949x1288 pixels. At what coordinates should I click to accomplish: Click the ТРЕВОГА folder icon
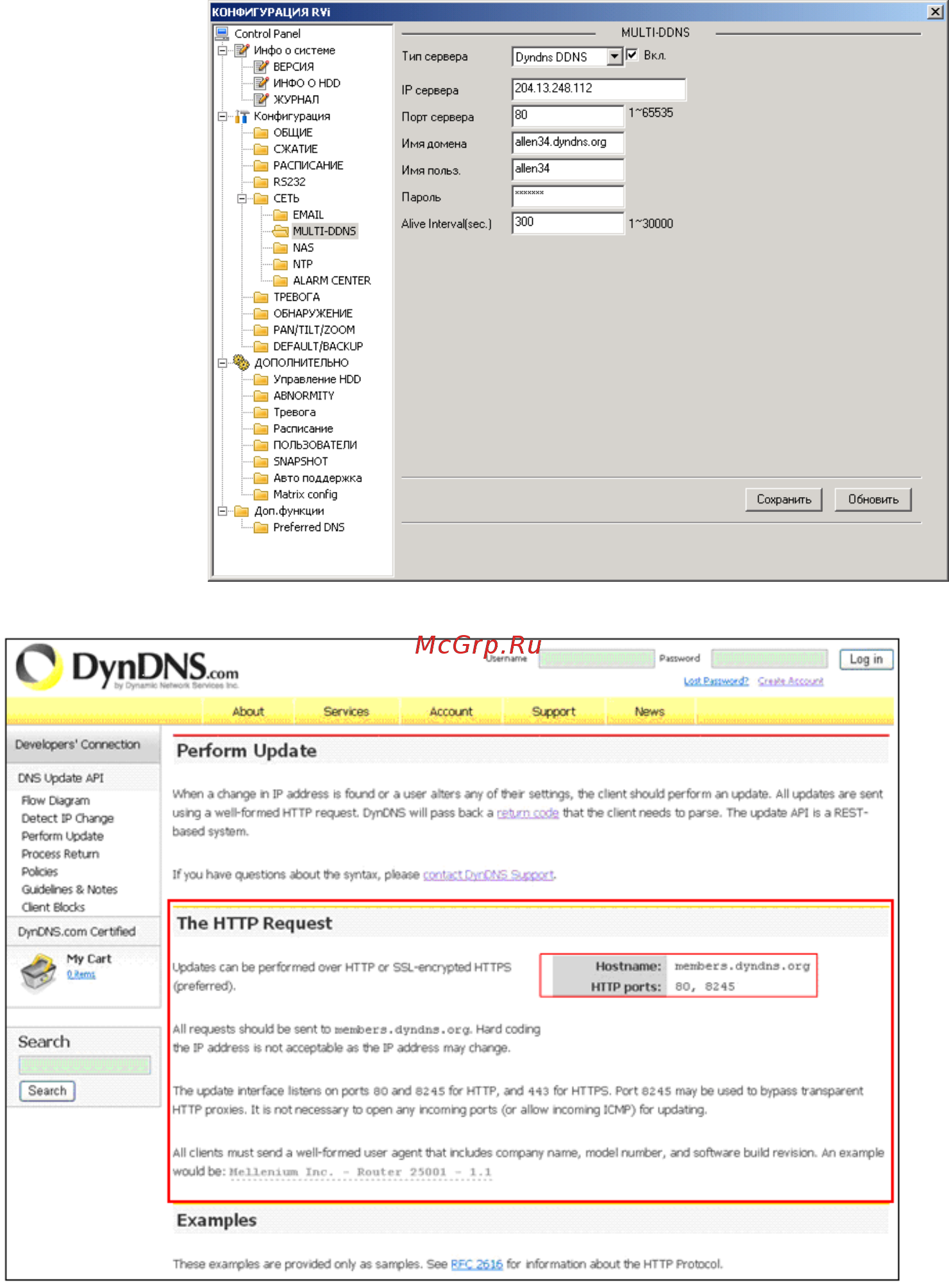click(x=261, y=297)
